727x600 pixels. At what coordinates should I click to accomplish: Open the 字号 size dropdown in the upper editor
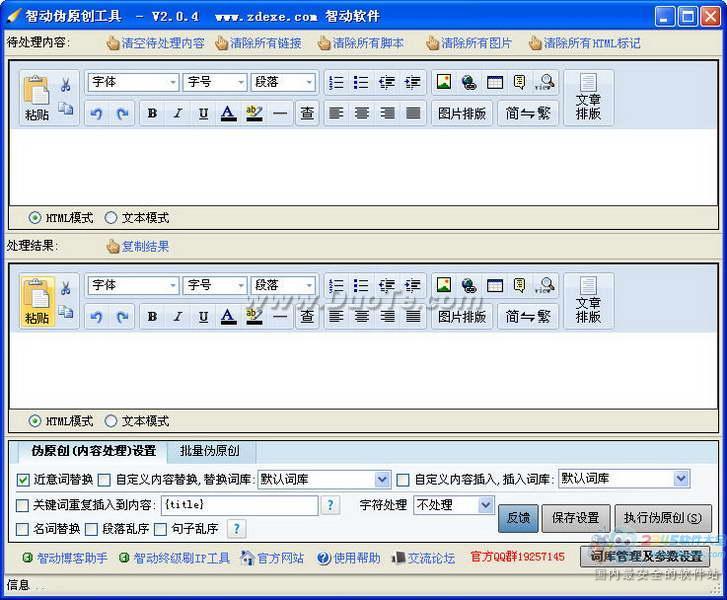click(215, 83)
